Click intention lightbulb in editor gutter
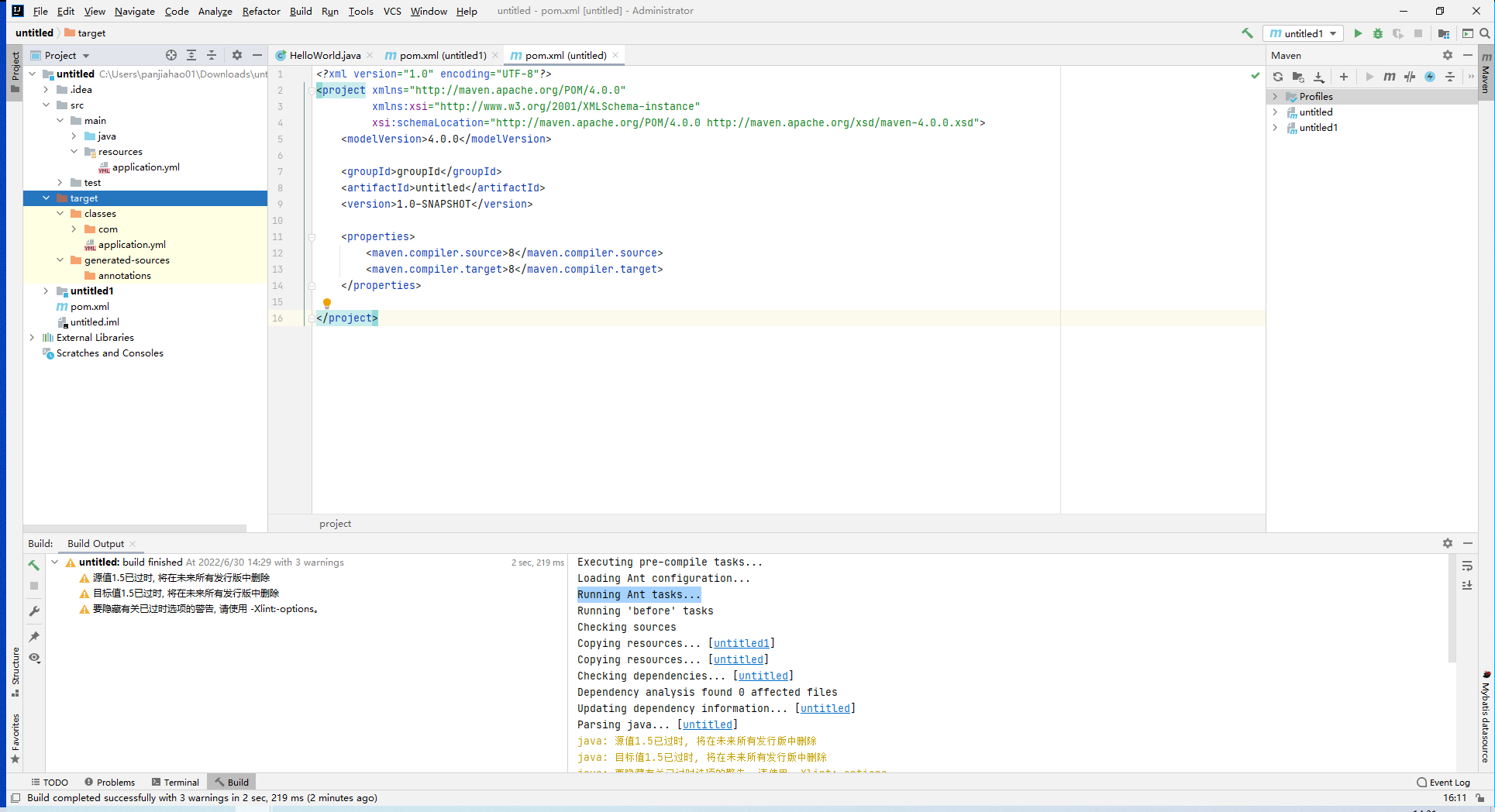1495x812 pixels. (x=326, y=303)
